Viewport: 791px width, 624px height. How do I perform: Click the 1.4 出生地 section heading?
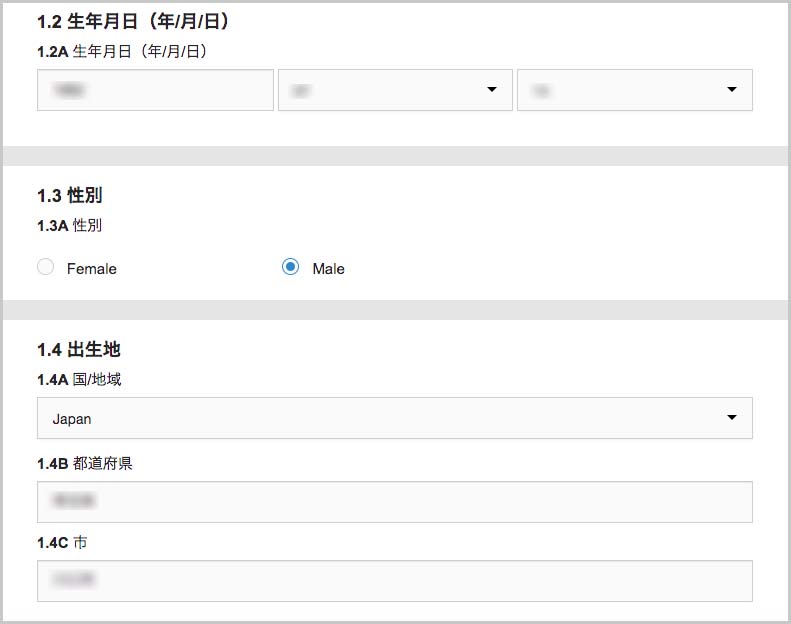pyautogui.click(x=79, y=350)
